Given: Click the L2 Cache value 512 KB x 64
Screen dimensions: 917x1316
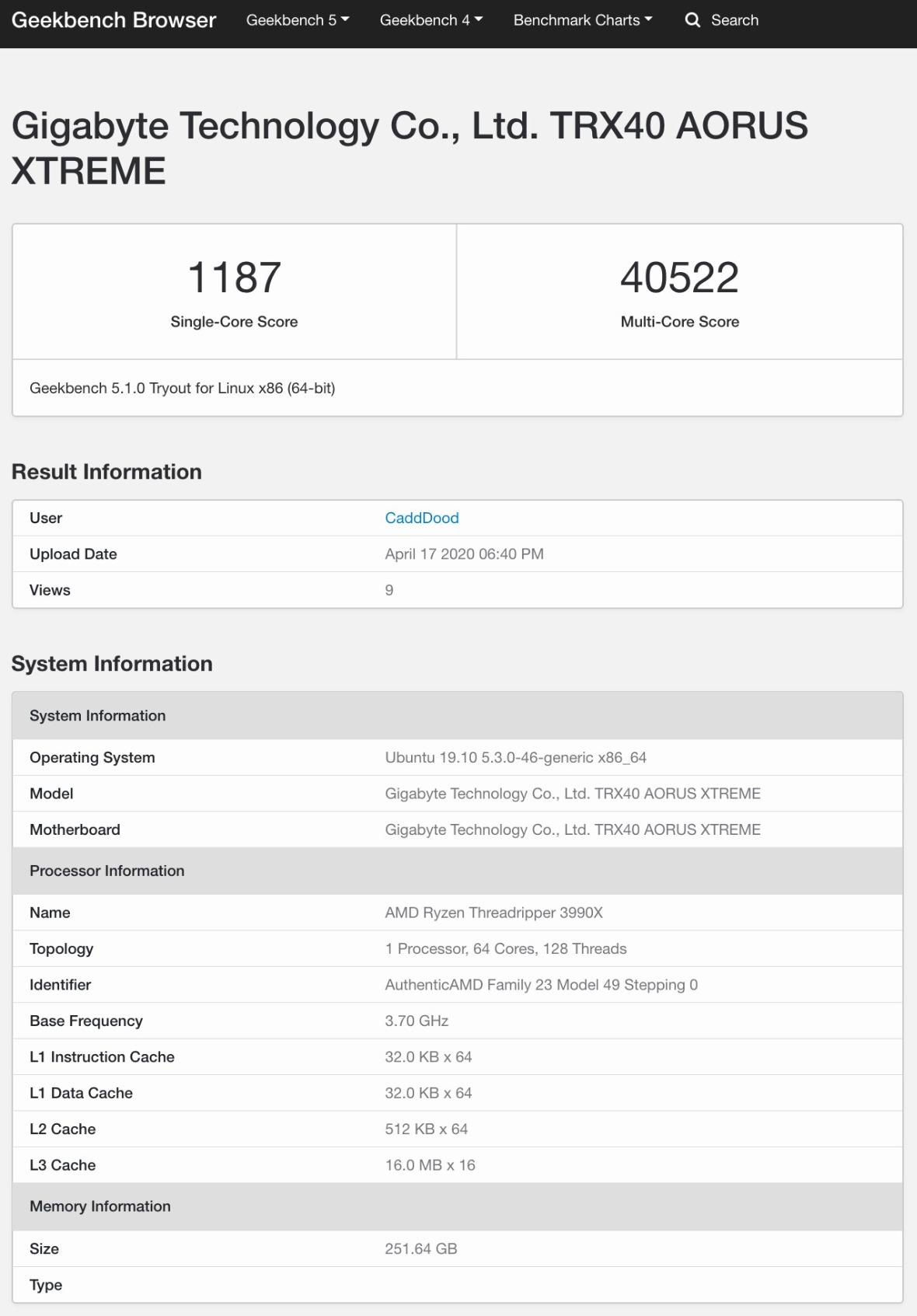Looking at the screenshot, I should (426, 1129).
